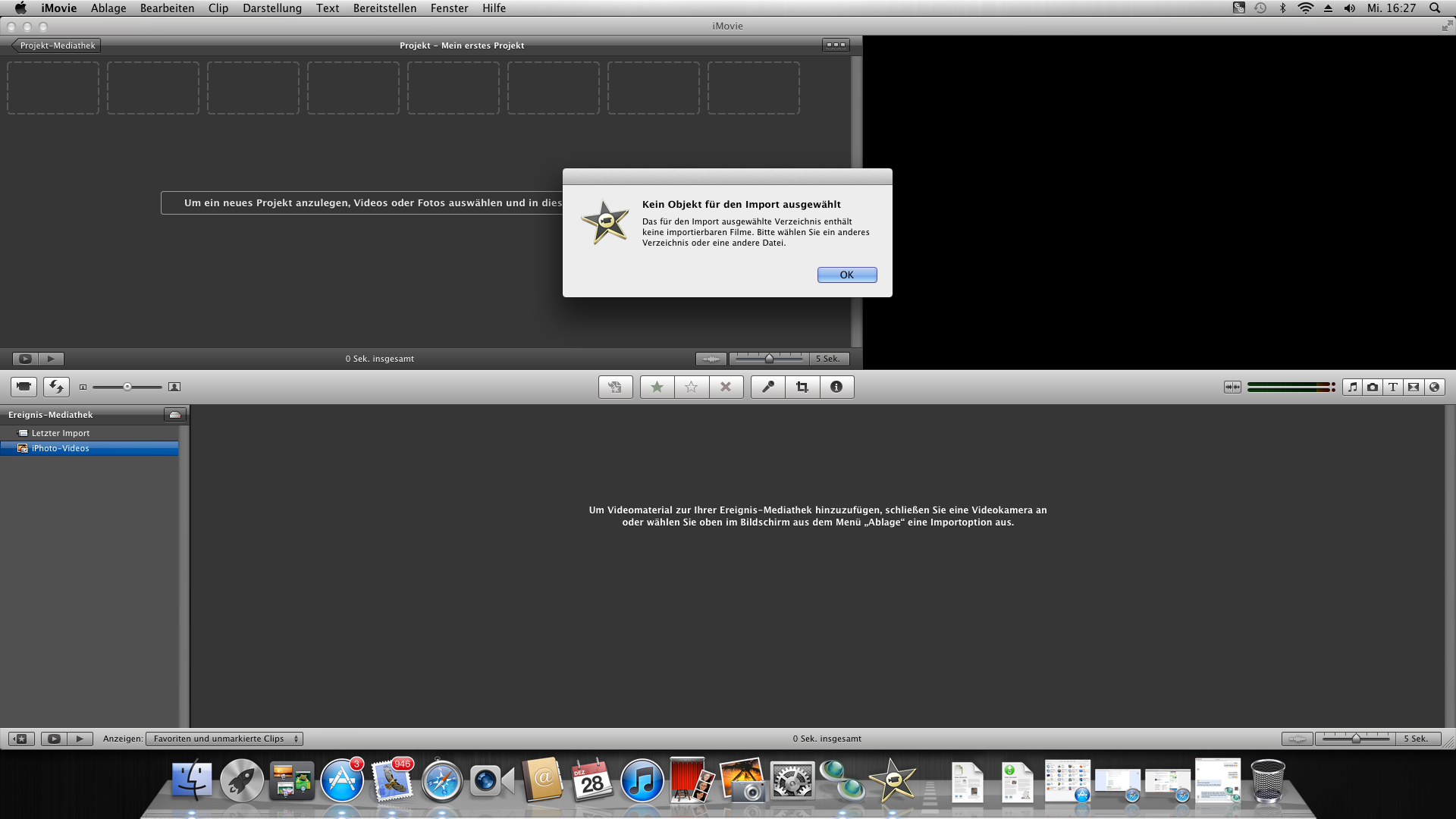Open Wi-Fi status menu
This screenshot has height=819, width=1456.
(1305, 8)
